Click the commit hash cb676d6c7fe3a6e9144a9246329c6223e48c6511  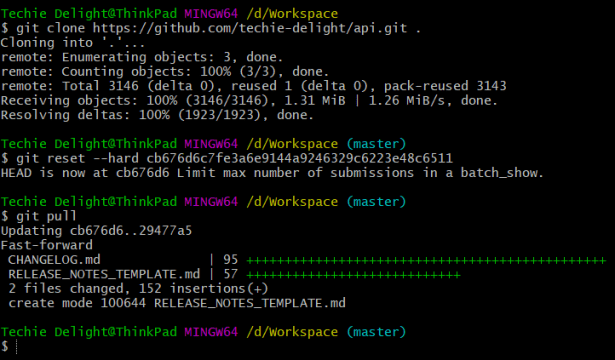click(300, 158)
